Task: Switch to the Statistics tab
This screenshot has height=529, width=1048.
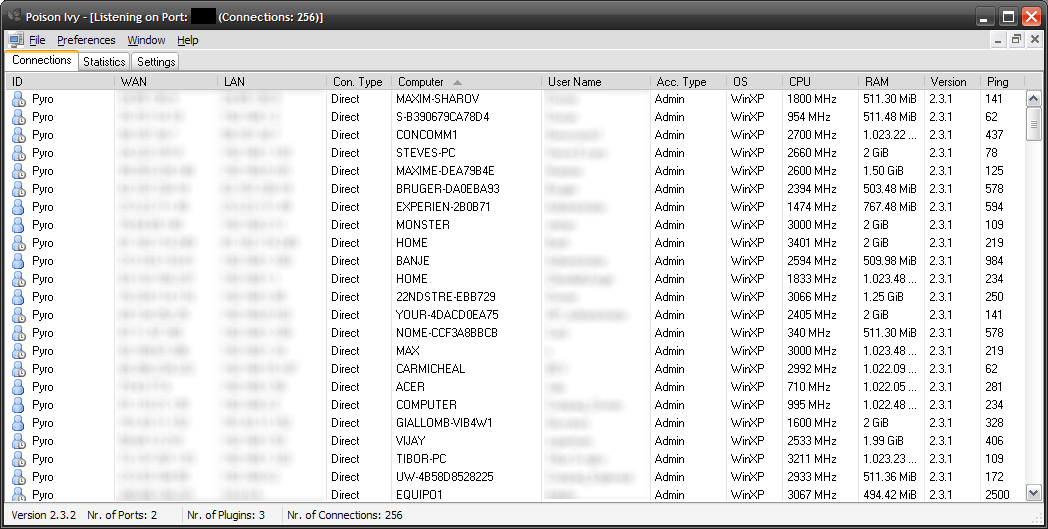Action: coord(104,62)
